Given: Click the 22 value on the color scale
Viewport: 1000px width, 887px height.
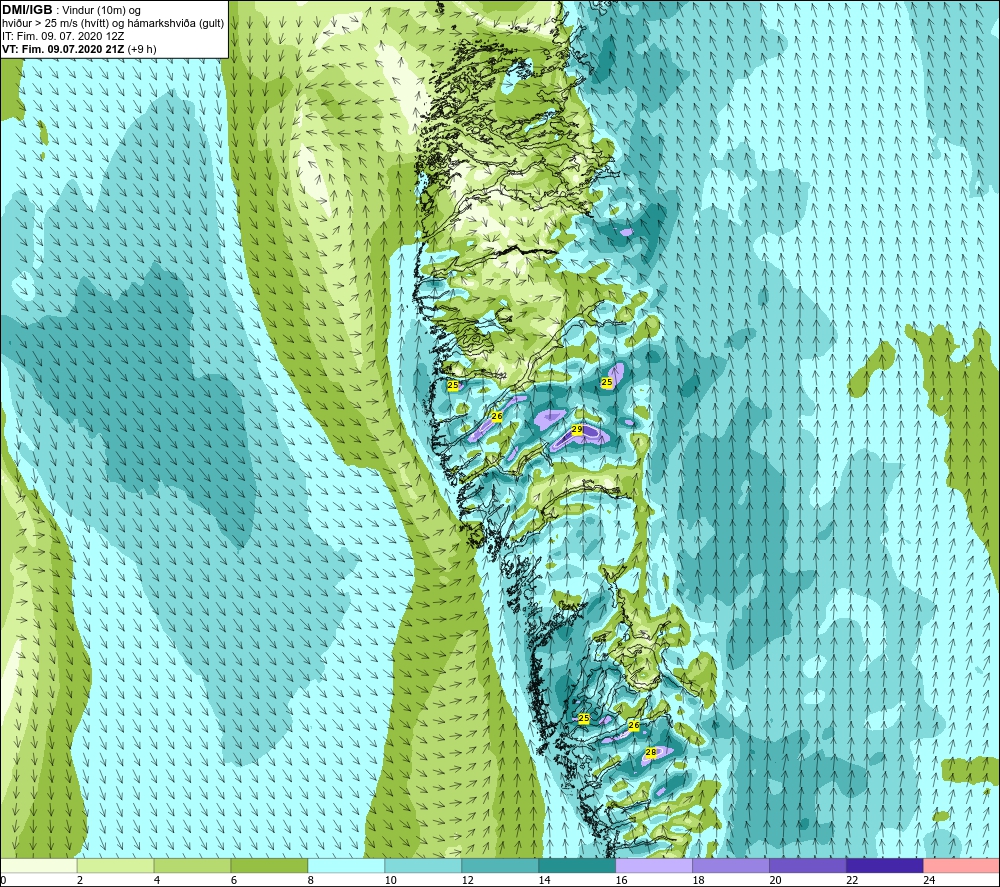Looking at the screenshot, I should point(852,880).
